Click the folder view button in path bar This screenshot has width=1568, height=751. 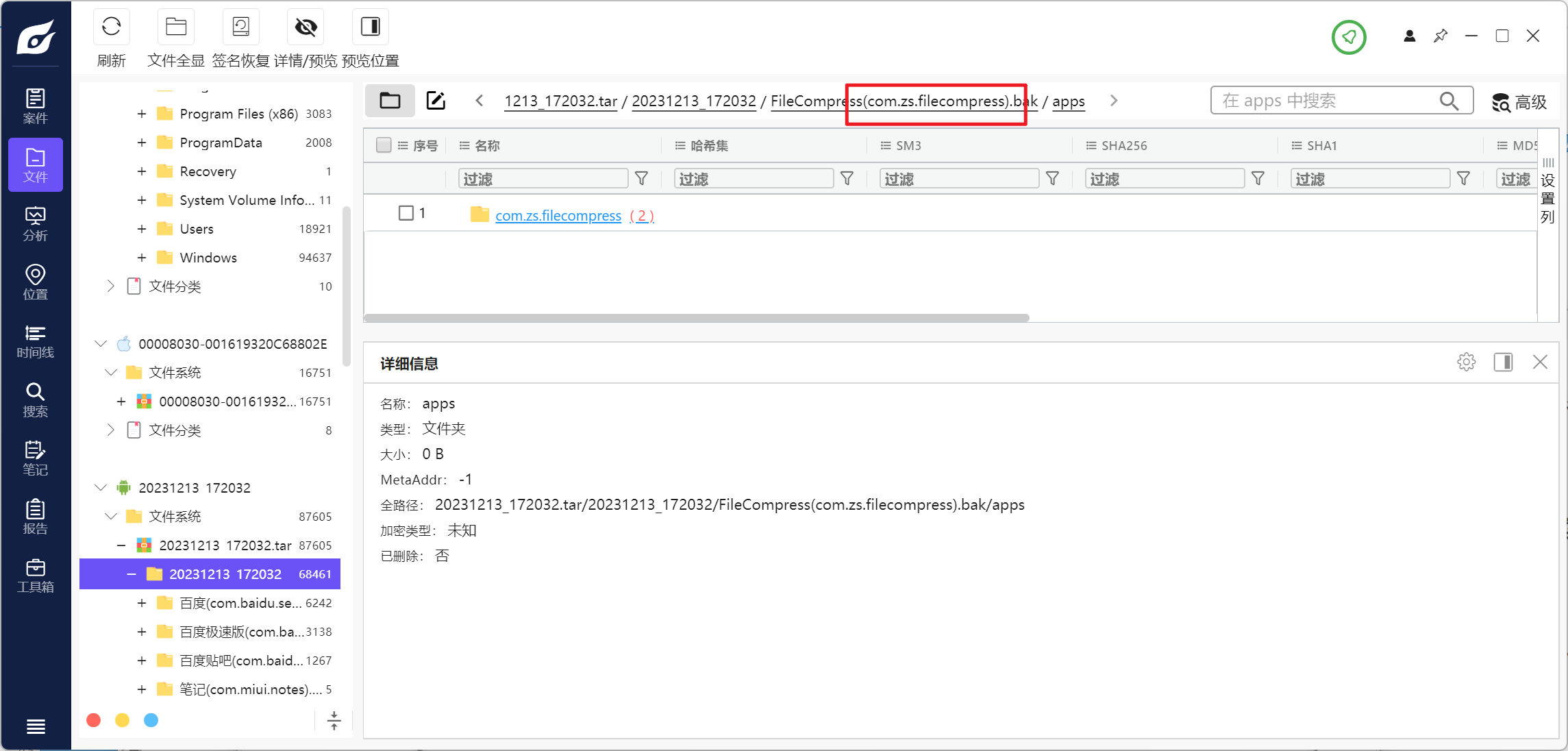click(x=390, y=101)
